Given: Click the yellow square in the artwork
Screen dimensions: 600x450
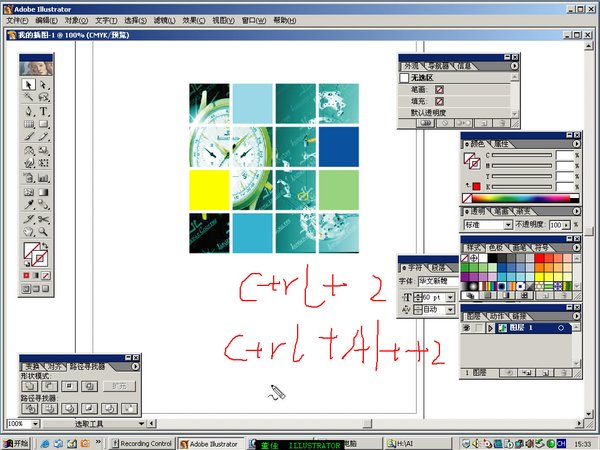Looking at the screenshot, I should point(209,190).
